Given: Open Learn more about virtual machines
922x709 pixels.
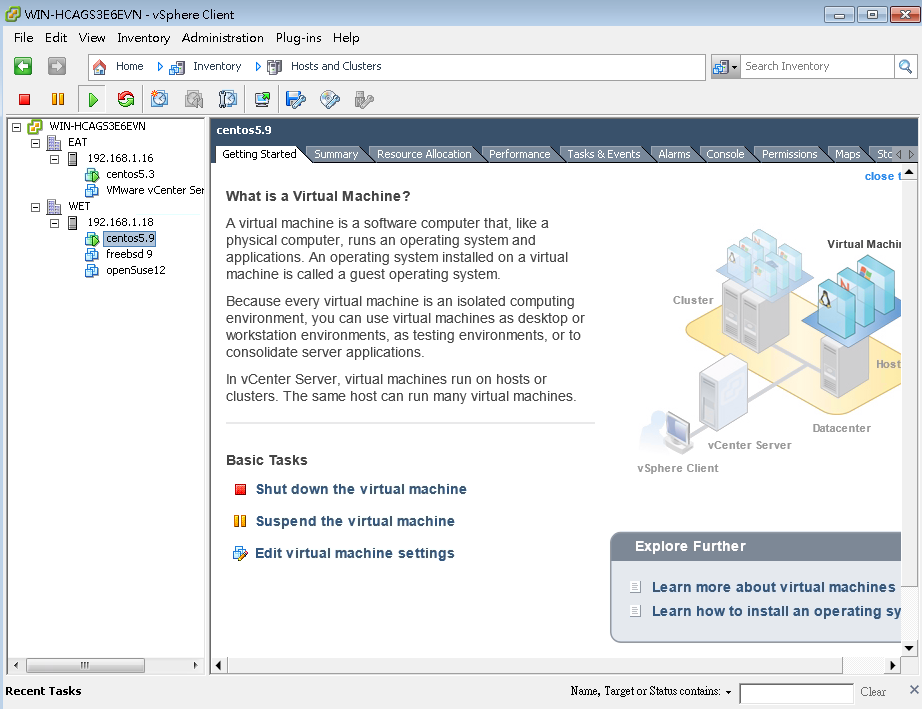Looking at the screenshot, I should (773, 587).
